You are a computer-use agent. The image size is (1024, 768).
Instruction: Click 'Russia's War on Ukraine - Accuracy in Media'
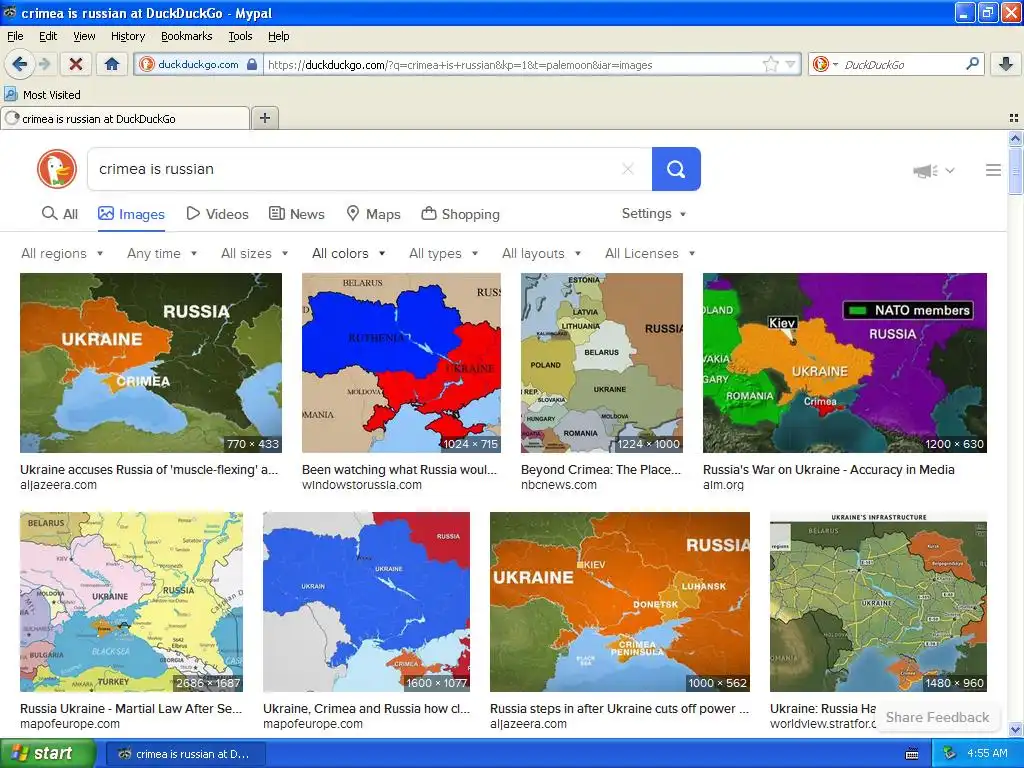point(829,470)
